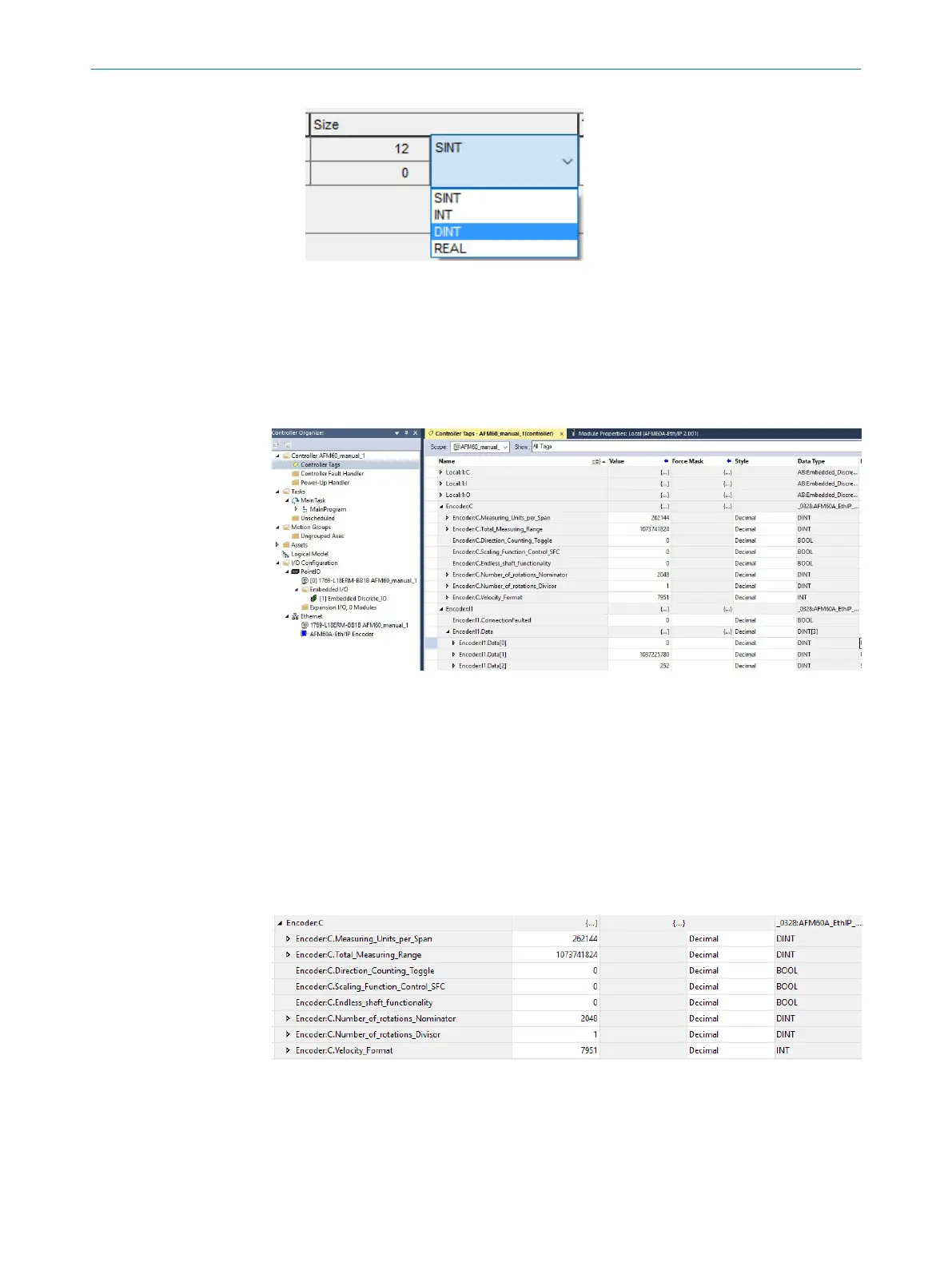Collapse the Encoder:I1 tag
This screenshot has width=952, height=1266.
tap(440, 609)
